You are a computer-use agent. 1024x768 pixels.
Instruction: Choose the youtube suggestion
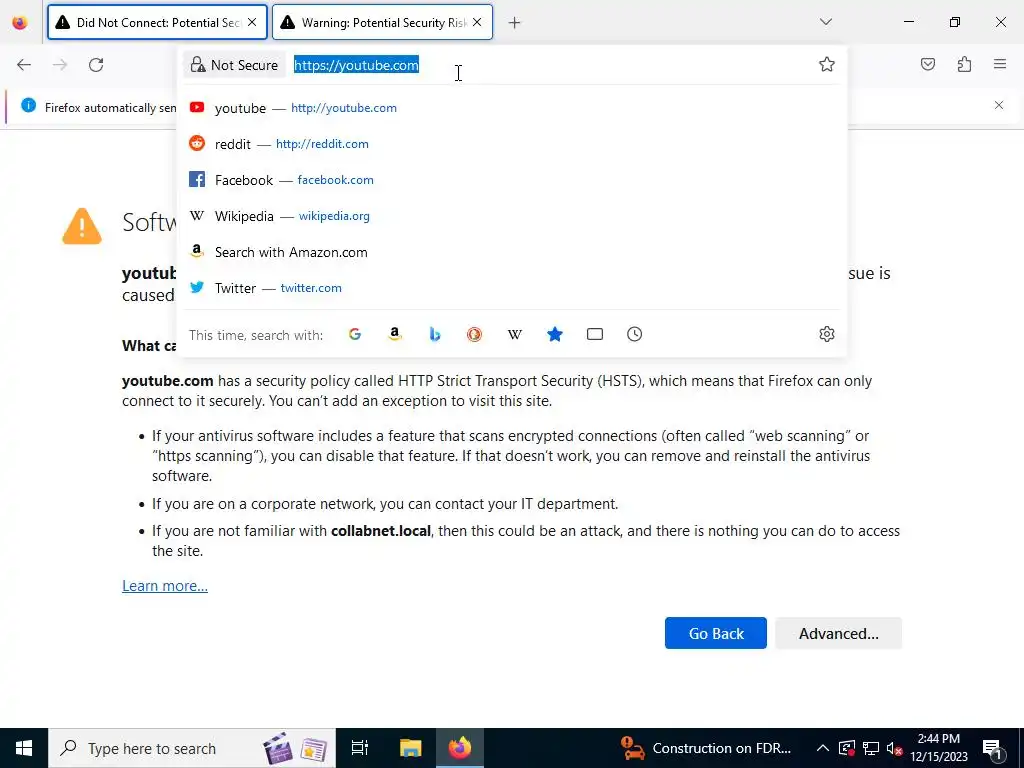(x=512, y=108)
